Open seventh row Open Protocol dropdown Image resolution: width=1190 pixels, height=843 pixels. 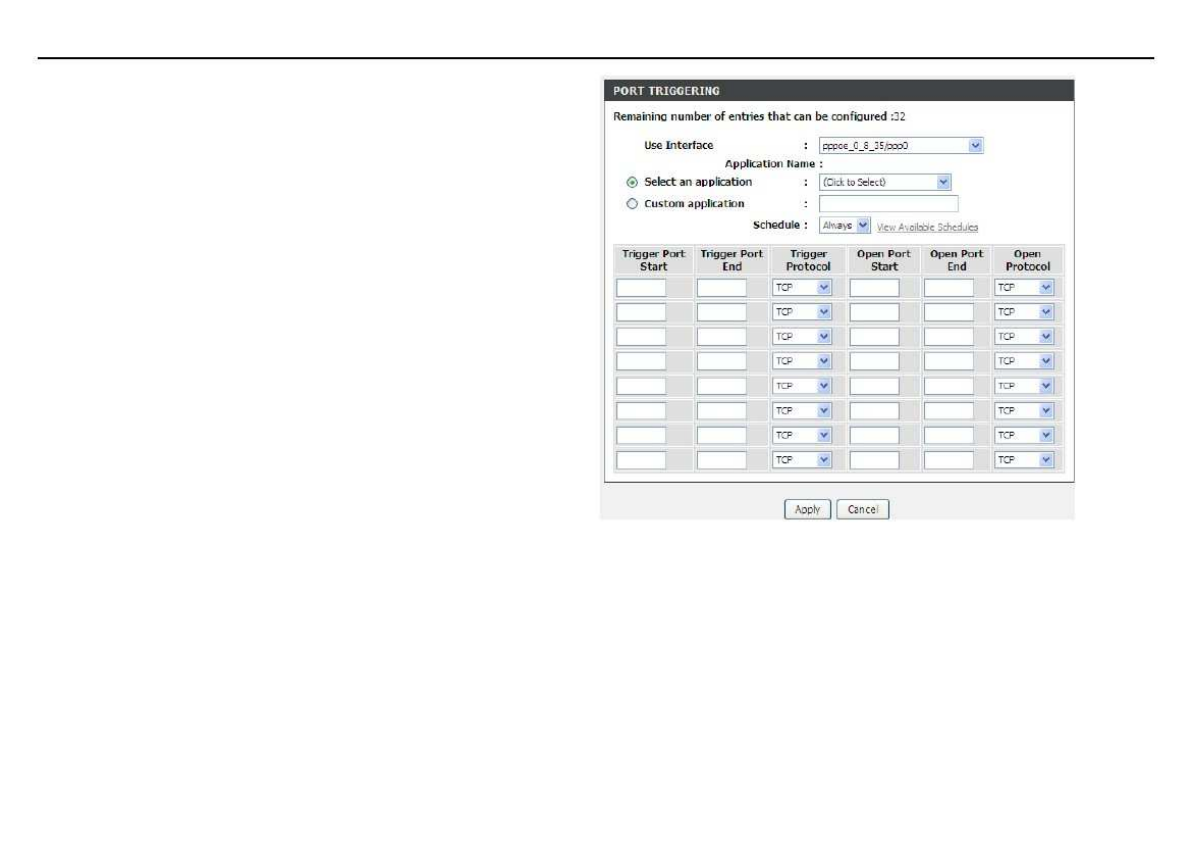[x=1025, y=436]
